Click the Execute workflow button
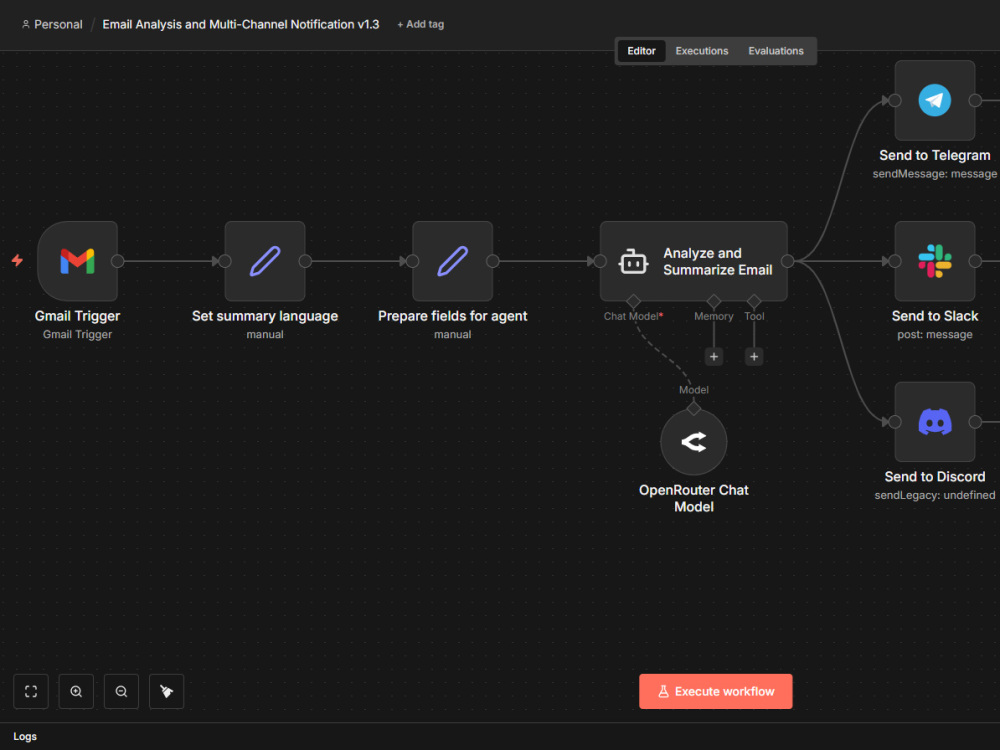Image resolution: width=1000 pixels, height=750 pixels. 716,691
